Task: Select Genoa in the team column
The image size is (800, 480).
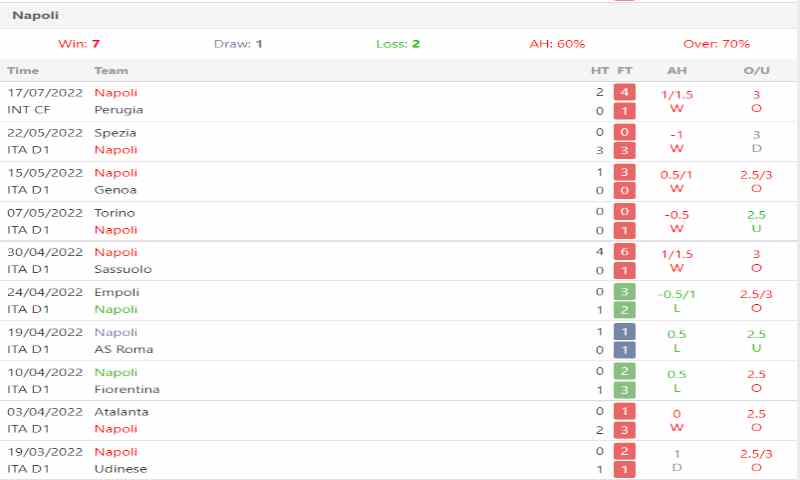Action: click(x=115, y=189)
